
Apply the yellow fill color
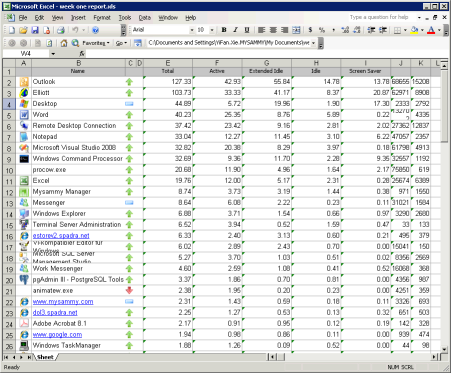414,30
